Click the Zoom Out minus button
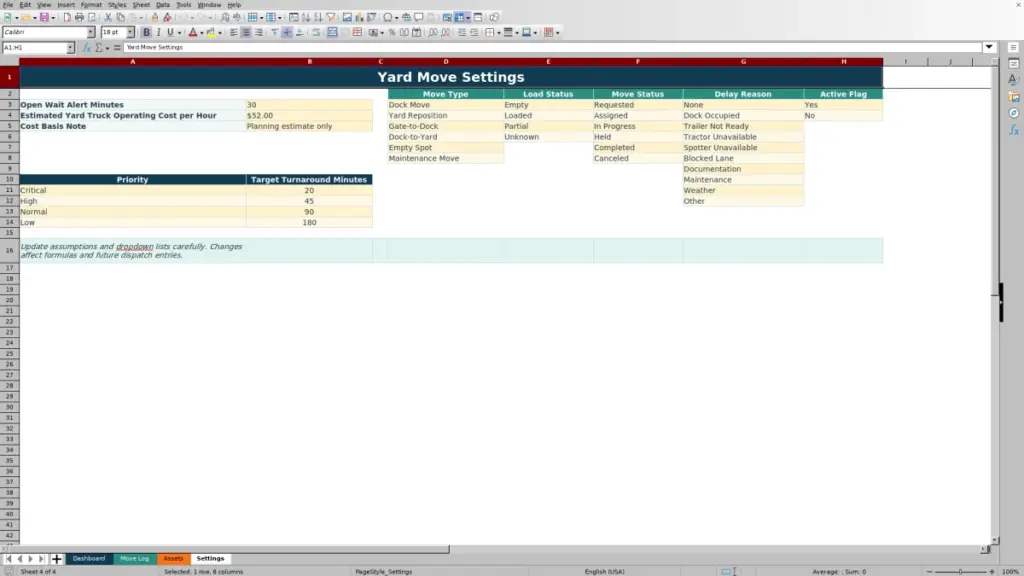1024x576 pixels. pos(929,571)
